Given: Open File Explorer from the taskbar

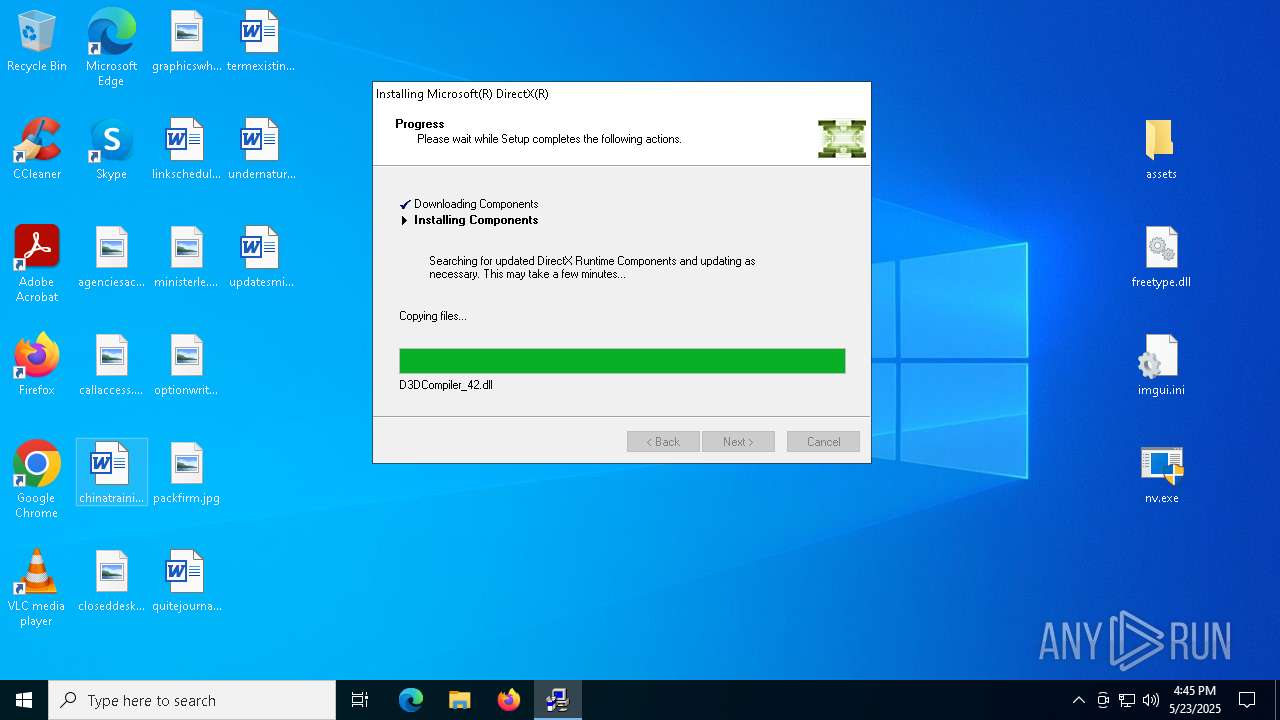Looking at the screenshot, I should [460, 700].
